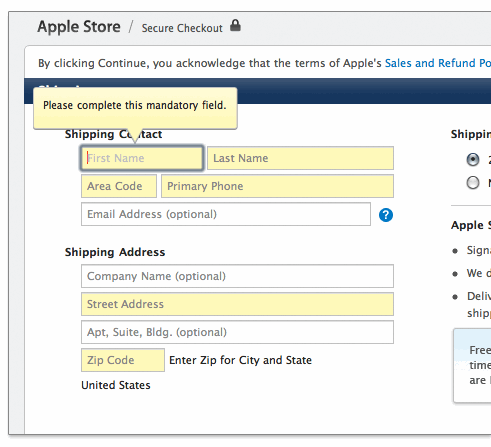Image resolution: width=491 pixels, height=447 pixels.
Task: Click the Apple Store heading
Action: point(79,27)
